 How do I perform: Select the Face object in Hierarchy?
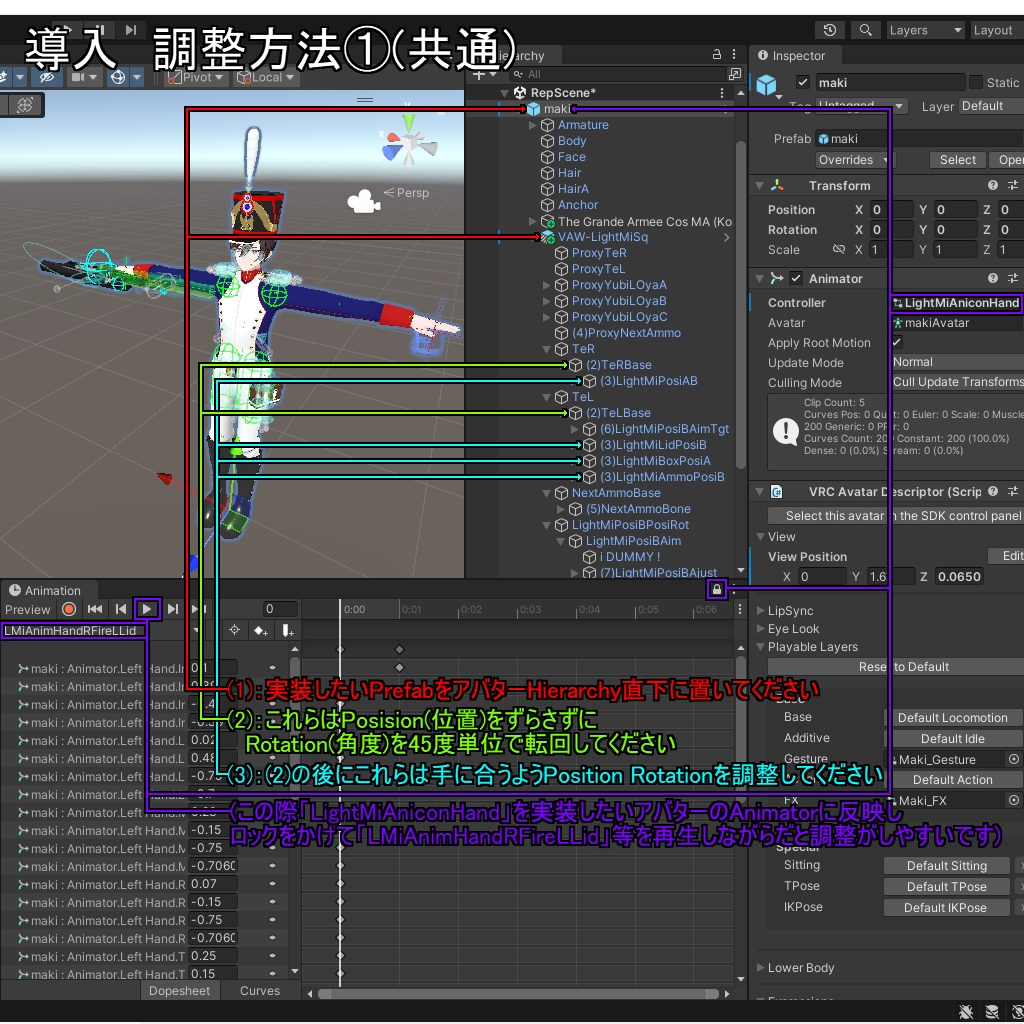[571, 157]
